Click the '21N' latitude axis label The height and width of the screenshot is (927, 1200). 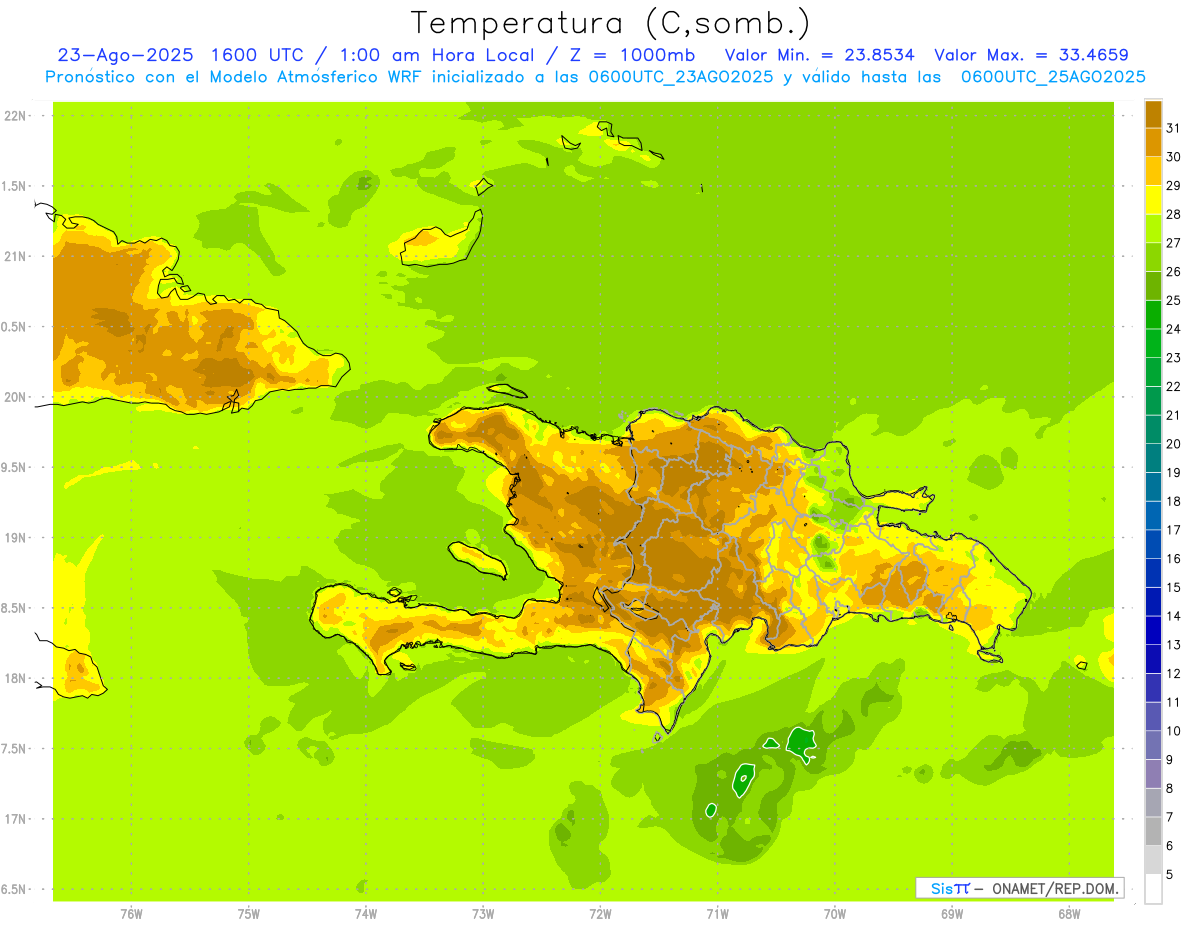click(15, 256)
